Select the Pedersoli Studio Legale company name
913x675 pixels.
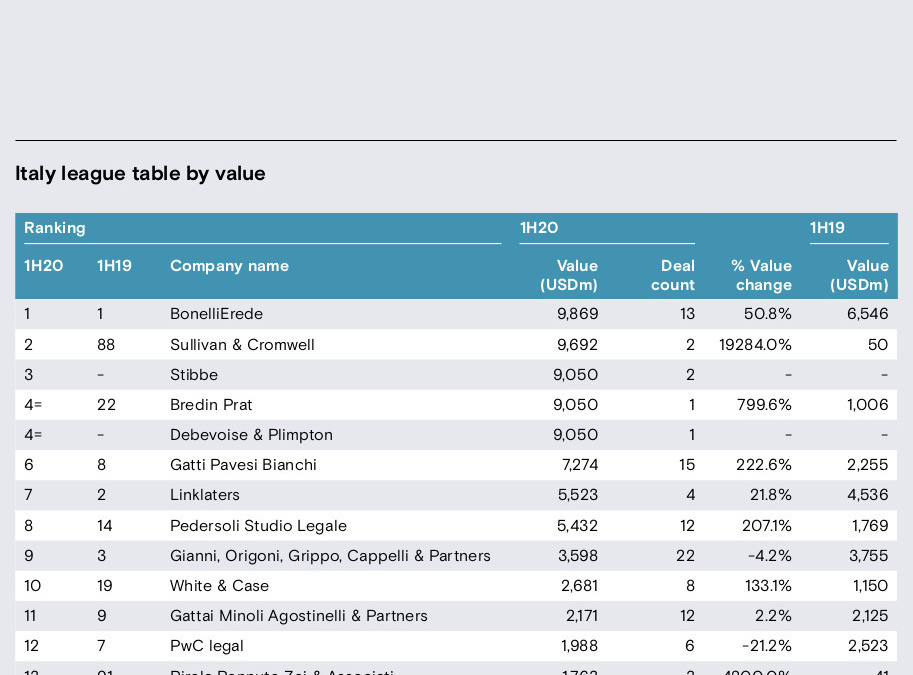tap(259, 526)
